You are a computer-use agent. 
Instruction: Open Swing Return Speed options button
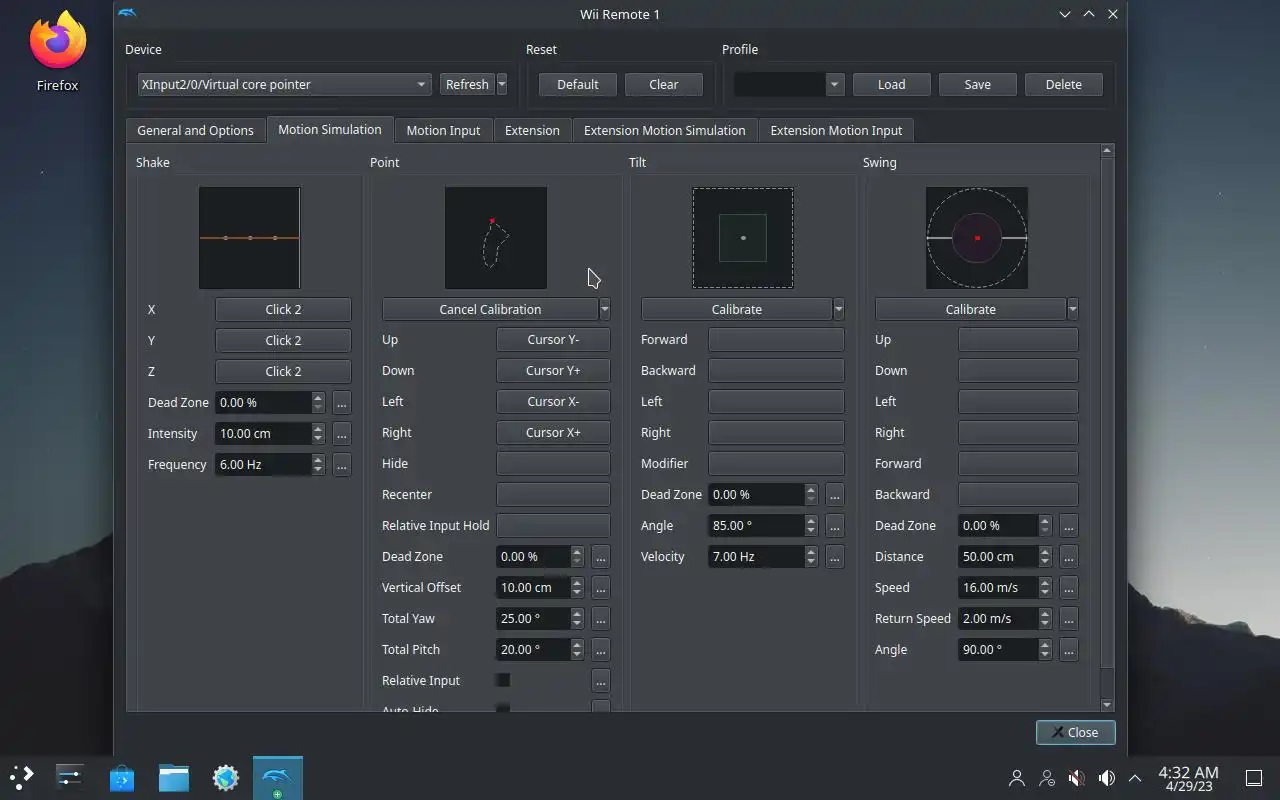(1068, 618)
